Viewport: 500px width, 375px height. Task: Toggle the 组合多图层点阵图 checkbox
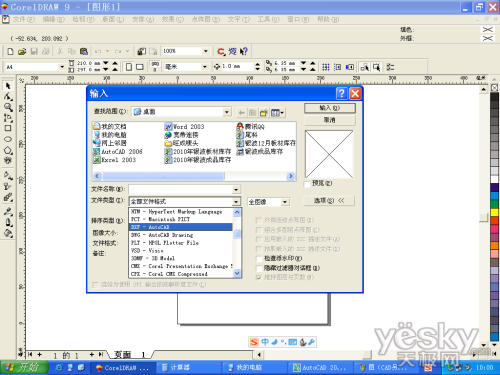click(x=259, y=230)
